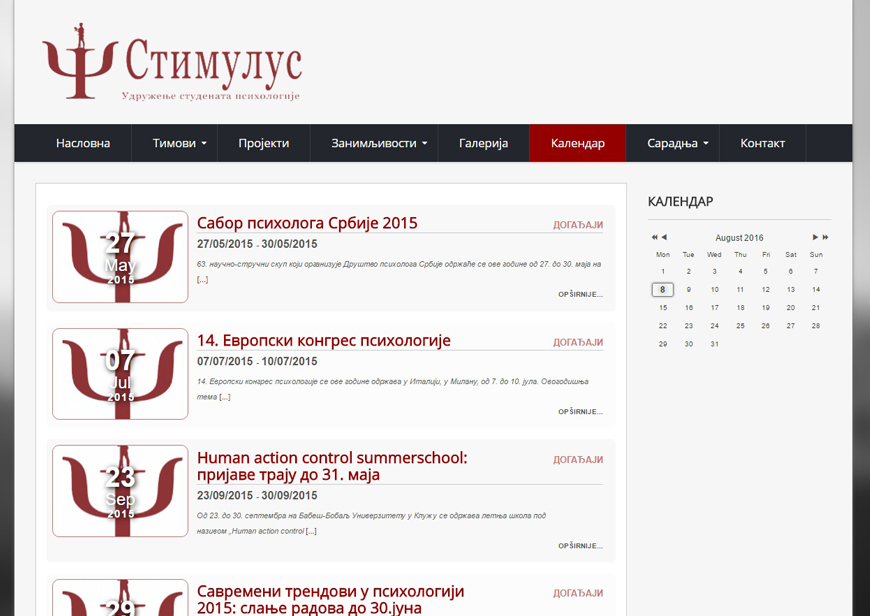Select August 8 in the calendar
Viewport: 870px width, 616px height.
pyautogui.click(x=662, y=290)
